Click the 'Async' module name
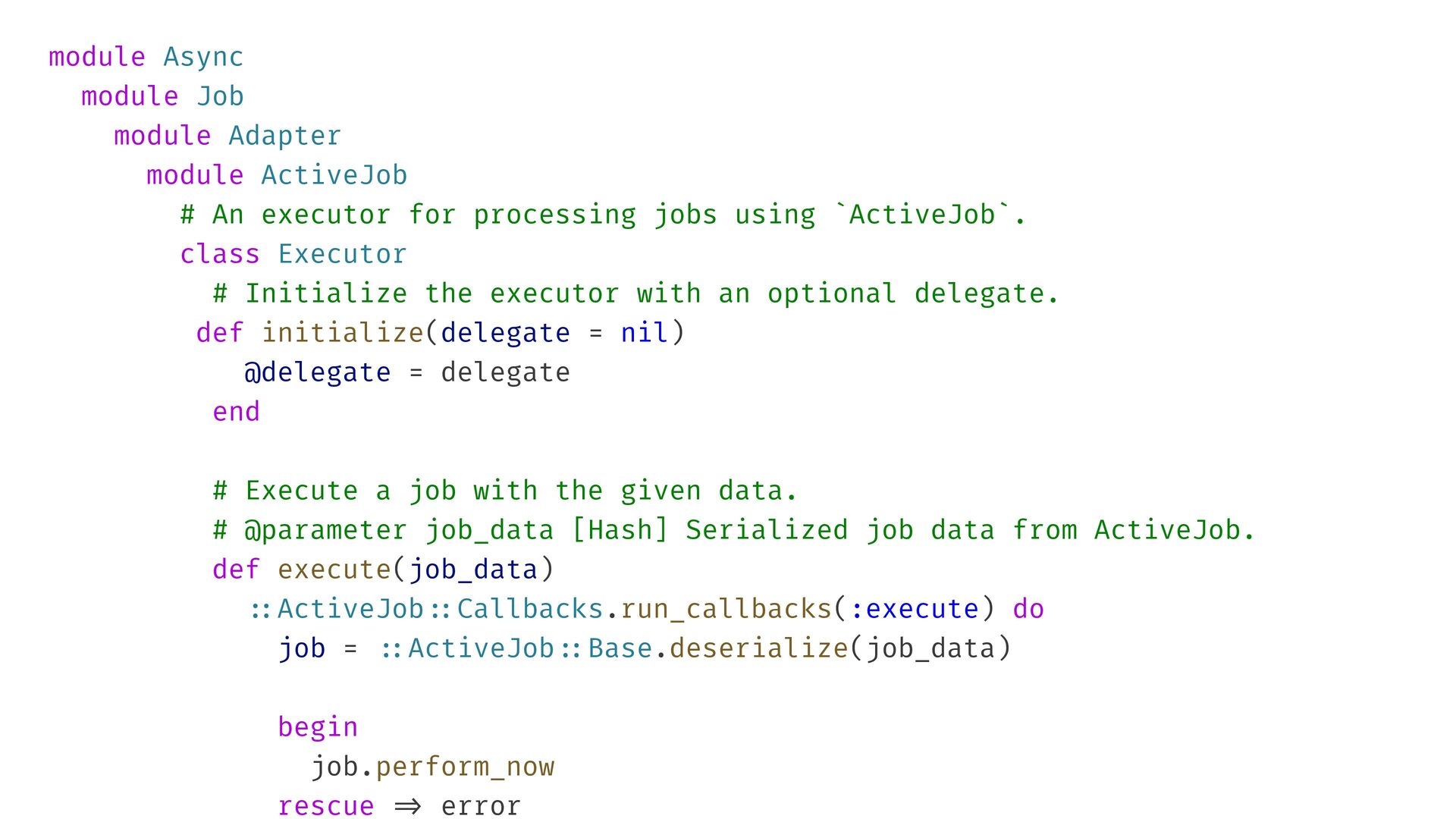The width and height of the screenshot is (1456, 819). point(203,58)
